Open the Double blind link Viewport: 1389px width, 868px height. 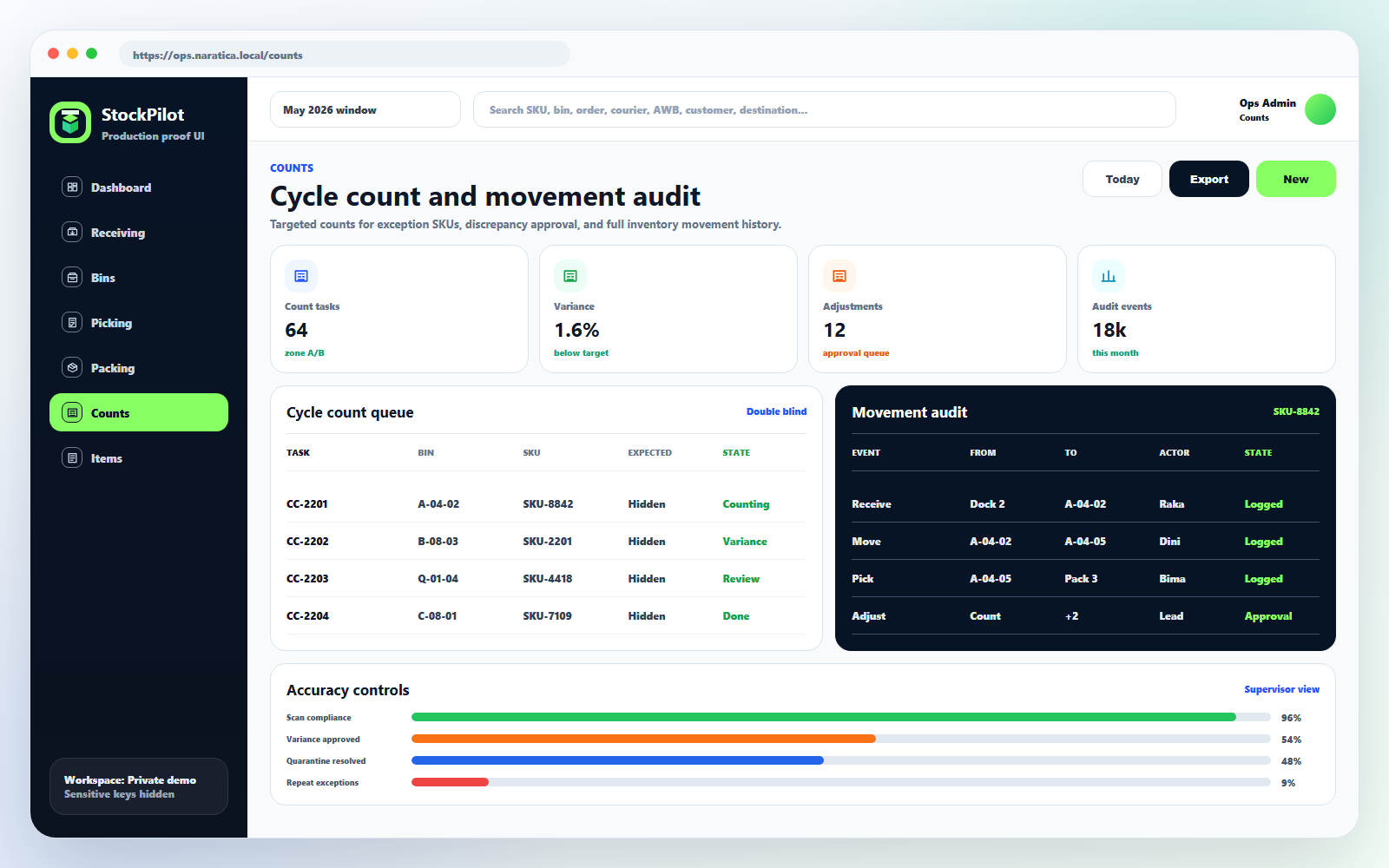[776, 411]
